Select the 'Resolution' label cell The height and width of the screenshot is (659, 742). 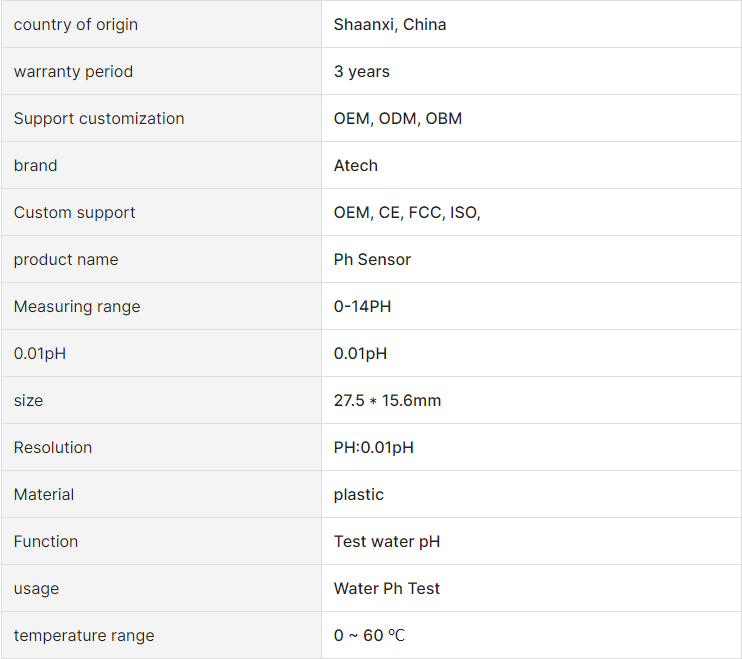coord(161,447)
